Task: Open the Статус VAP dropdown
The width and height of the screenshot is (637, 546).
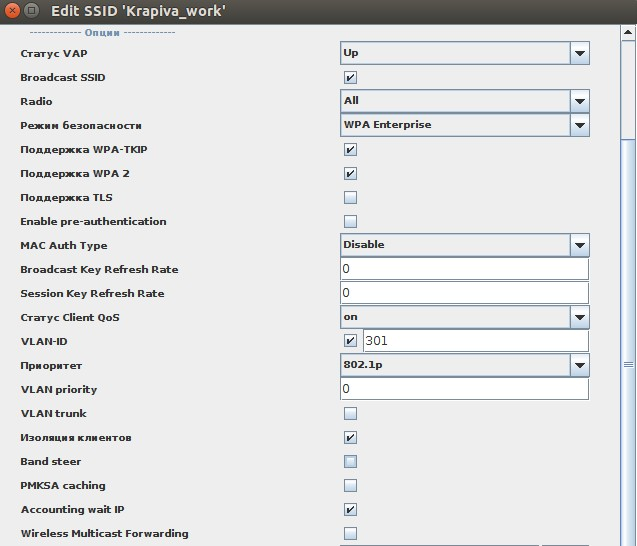Action: click(x=579, y=53)
